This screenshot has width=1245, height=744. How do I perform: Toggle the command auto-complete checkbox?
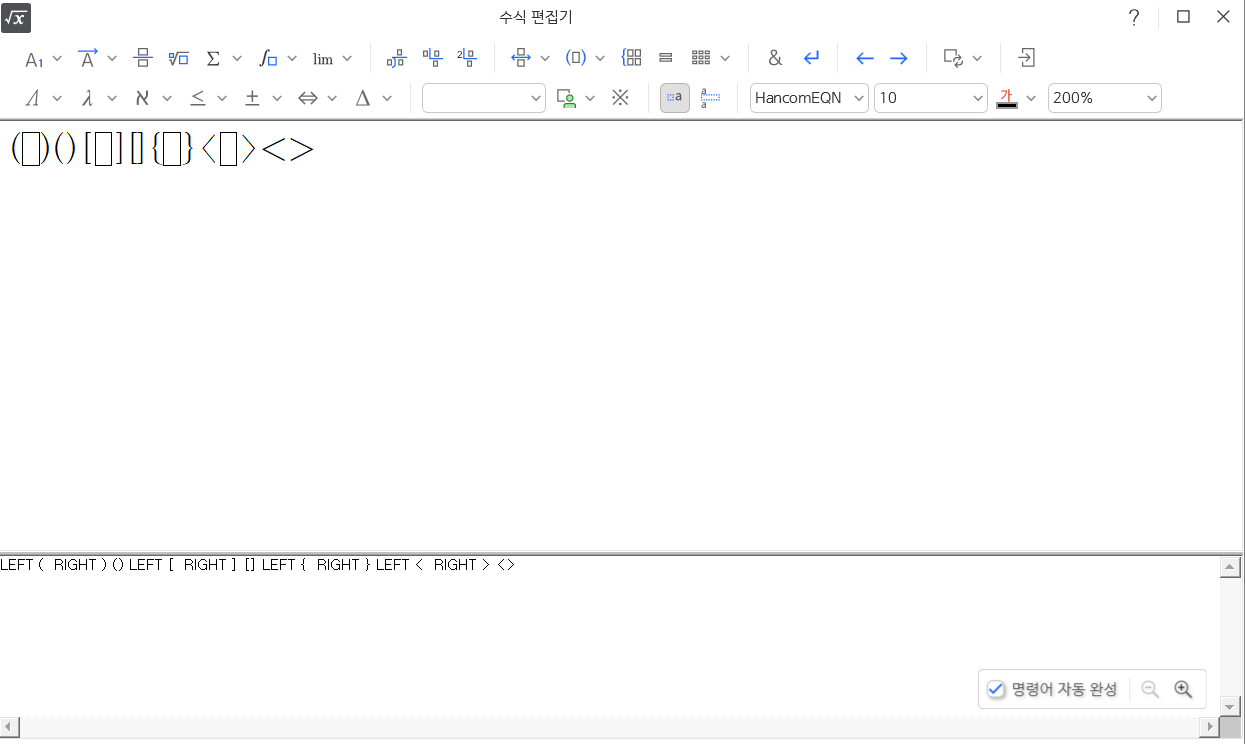tap(996, 689)
